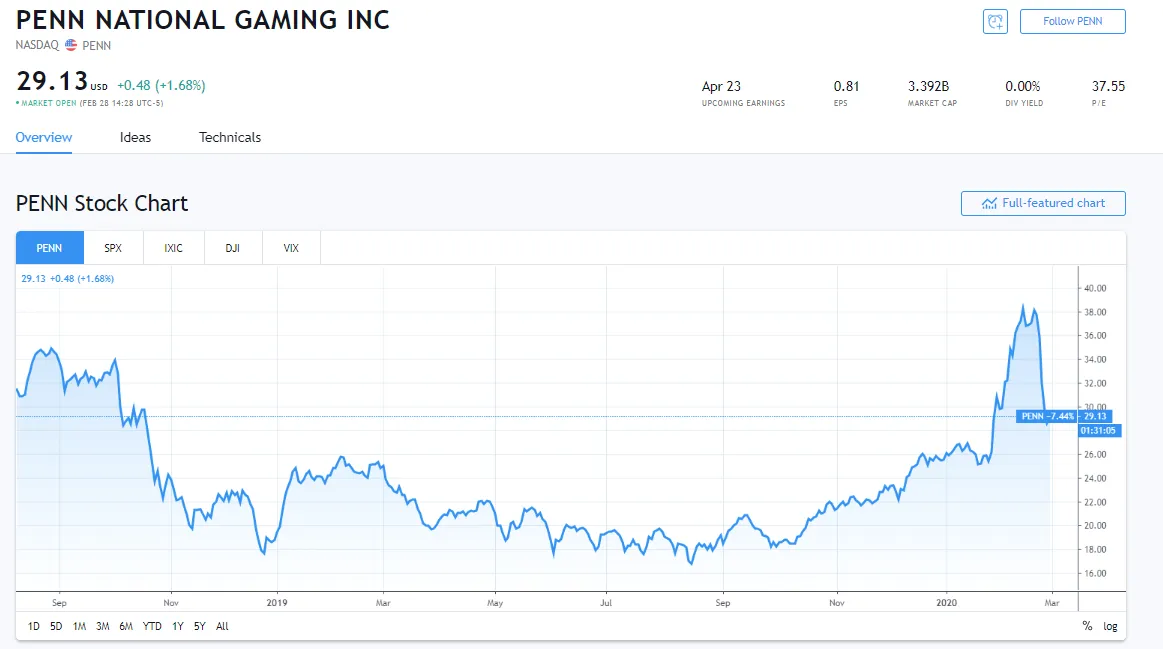The width and height of the screenshot is (1163, 649).
Task: Click the 2019 label on time axis
Action: tap(277, 602)
